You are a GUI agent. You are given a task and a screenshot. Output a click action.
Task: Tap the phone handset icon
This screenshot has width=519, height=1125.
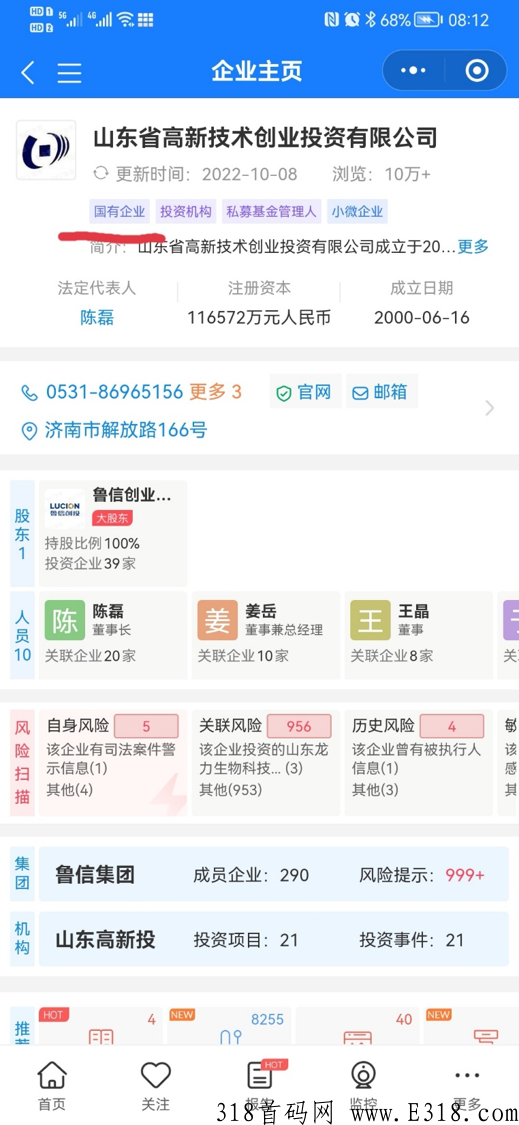point(29,392)
